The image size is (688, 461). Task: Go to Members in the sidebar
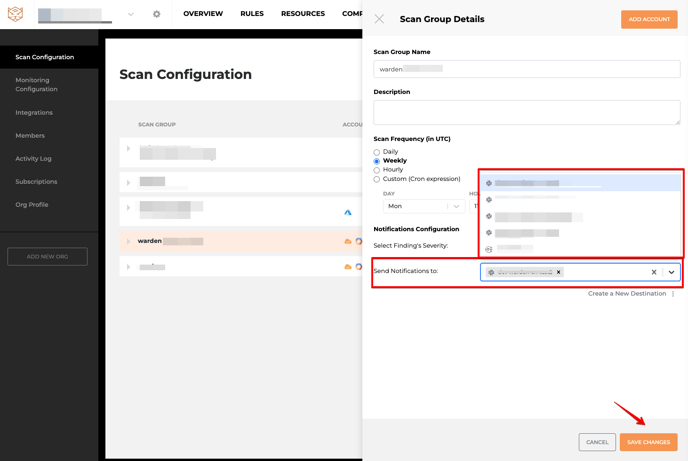[x=30, y=136]
